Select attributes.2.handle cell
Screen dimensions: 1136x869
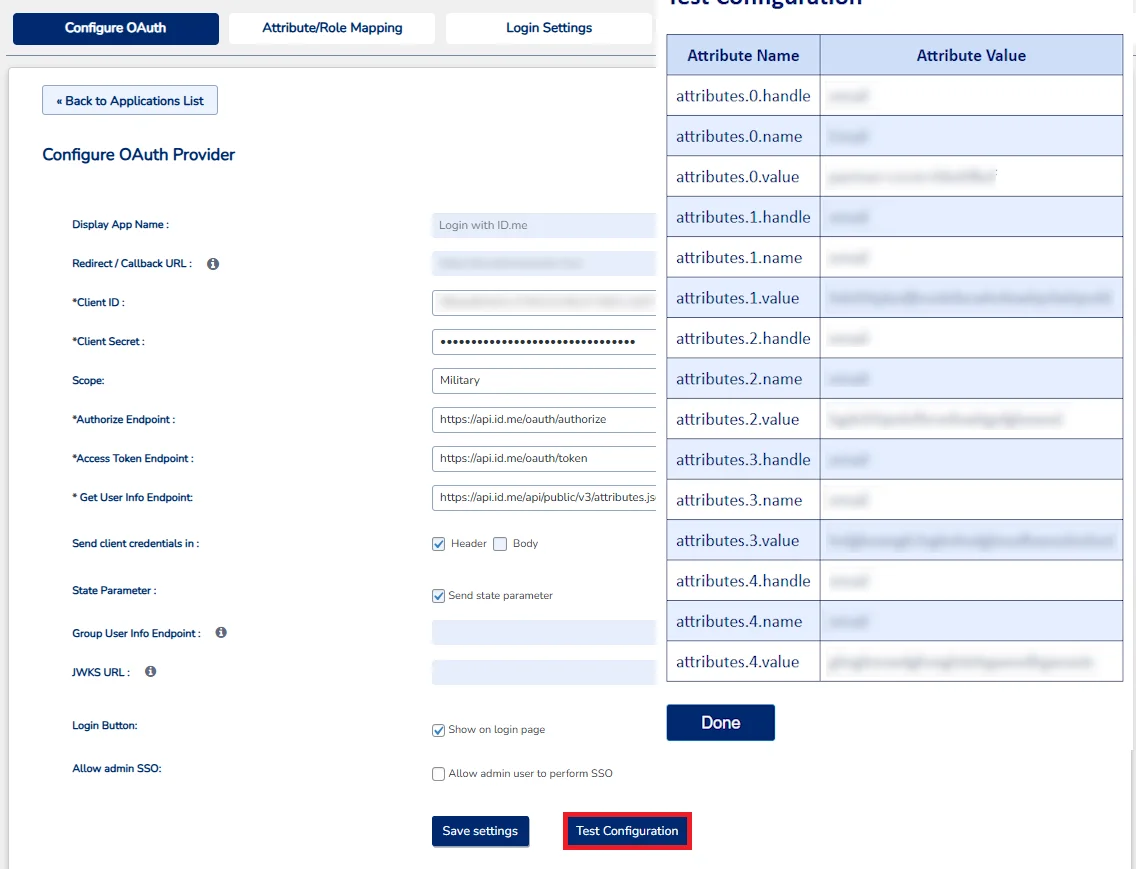743,338
